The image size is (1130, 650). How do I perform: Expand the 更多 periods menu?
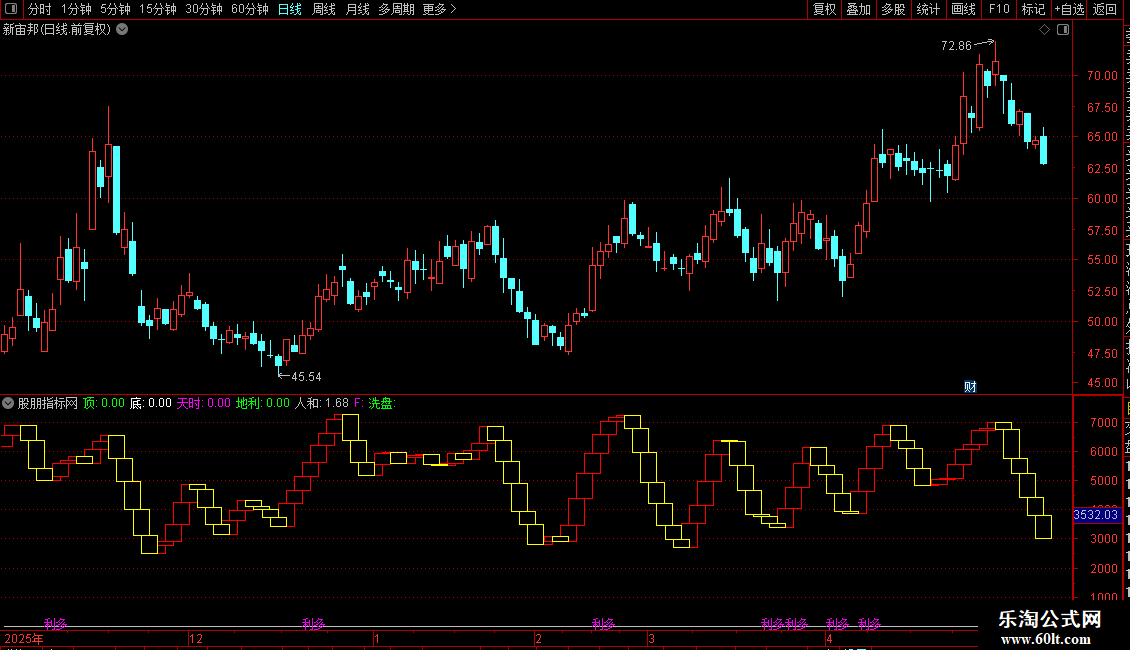(440, 9)
